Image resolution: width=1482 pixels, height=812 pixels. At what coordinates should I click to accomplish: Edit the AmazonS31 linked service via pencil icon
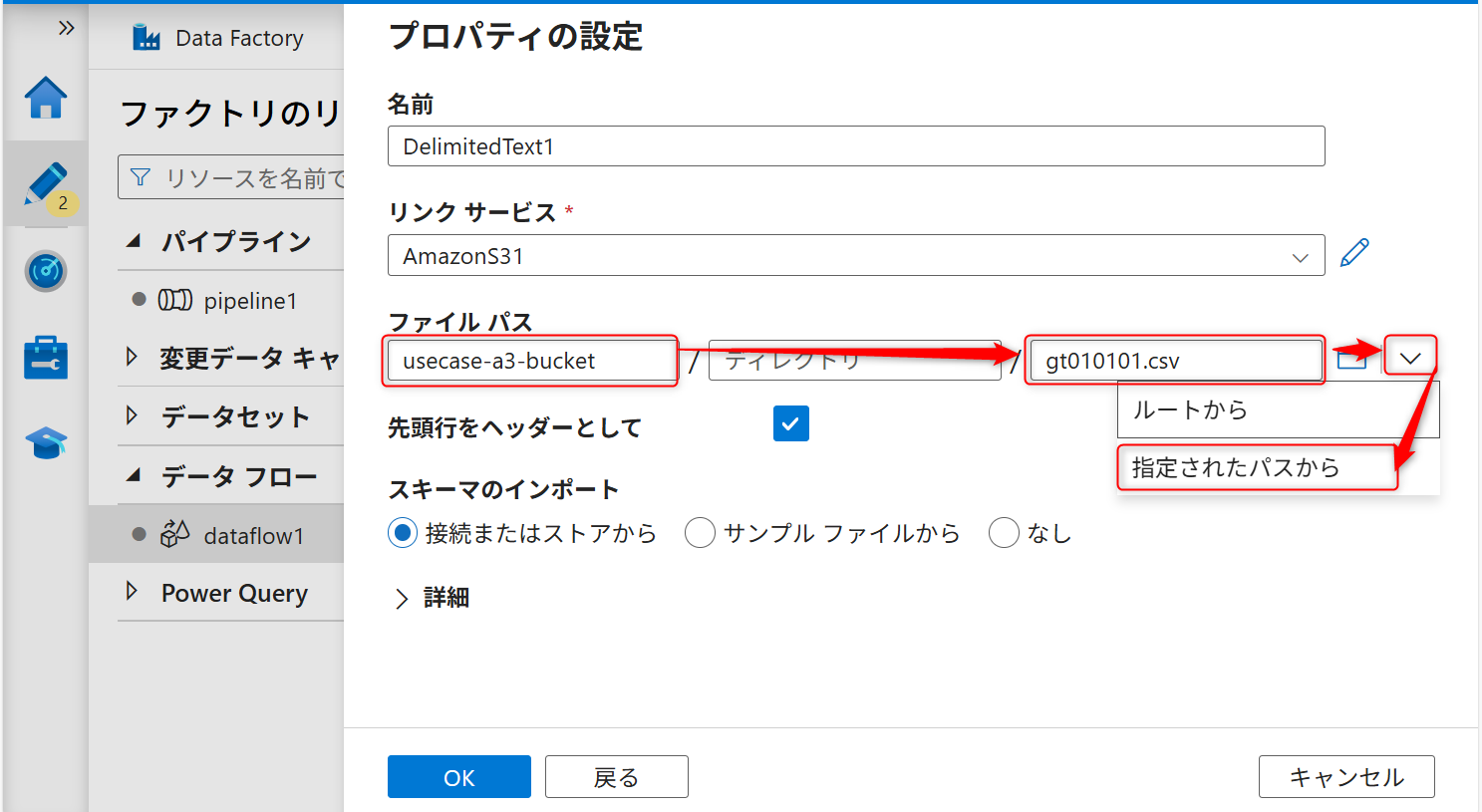point(1353,252)
